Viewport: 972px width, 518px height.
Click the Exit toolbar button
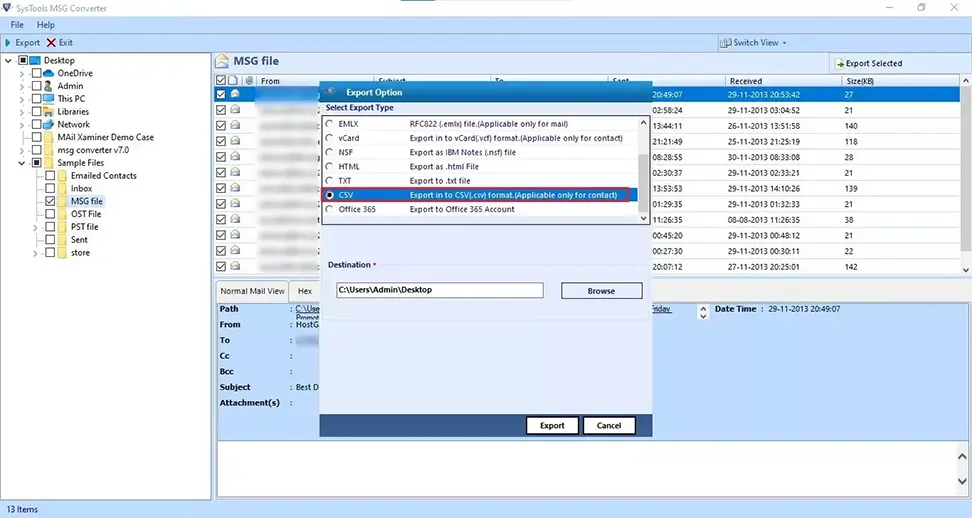click(60, 43)
